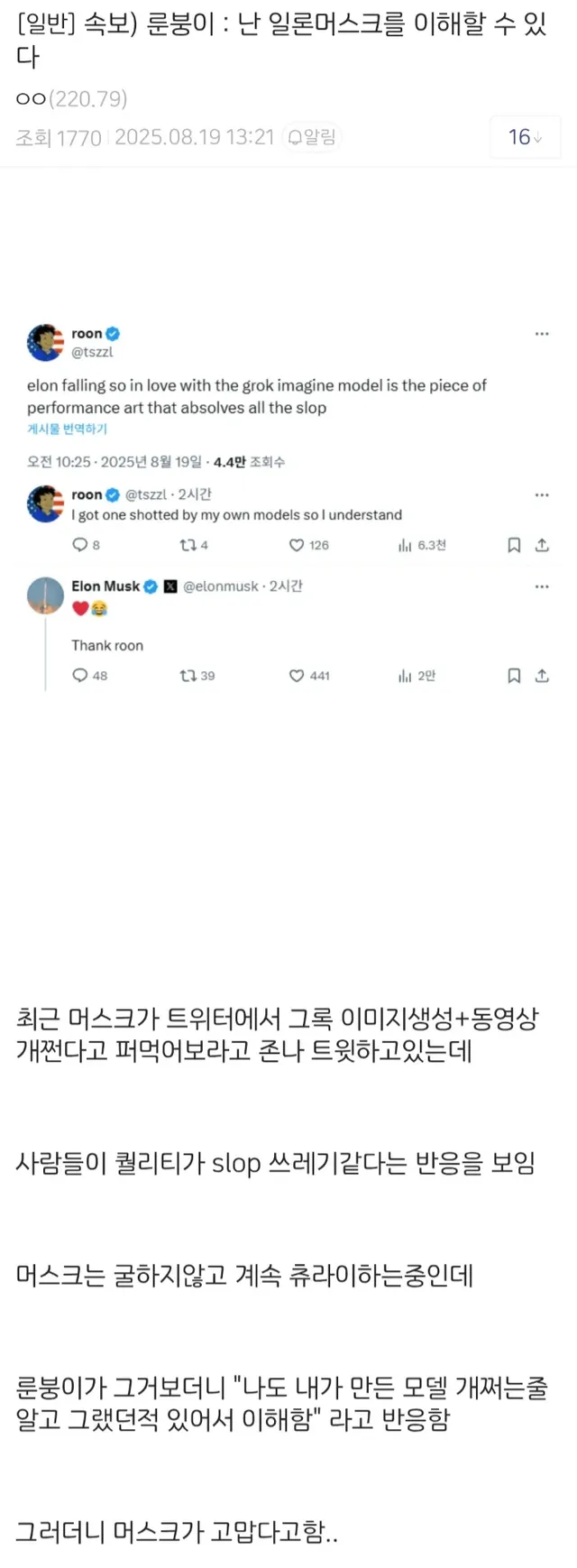Screen dimensions: 577x1568
Task: Toggle the 알림 notification bell
Action: (x=311, y=137)
